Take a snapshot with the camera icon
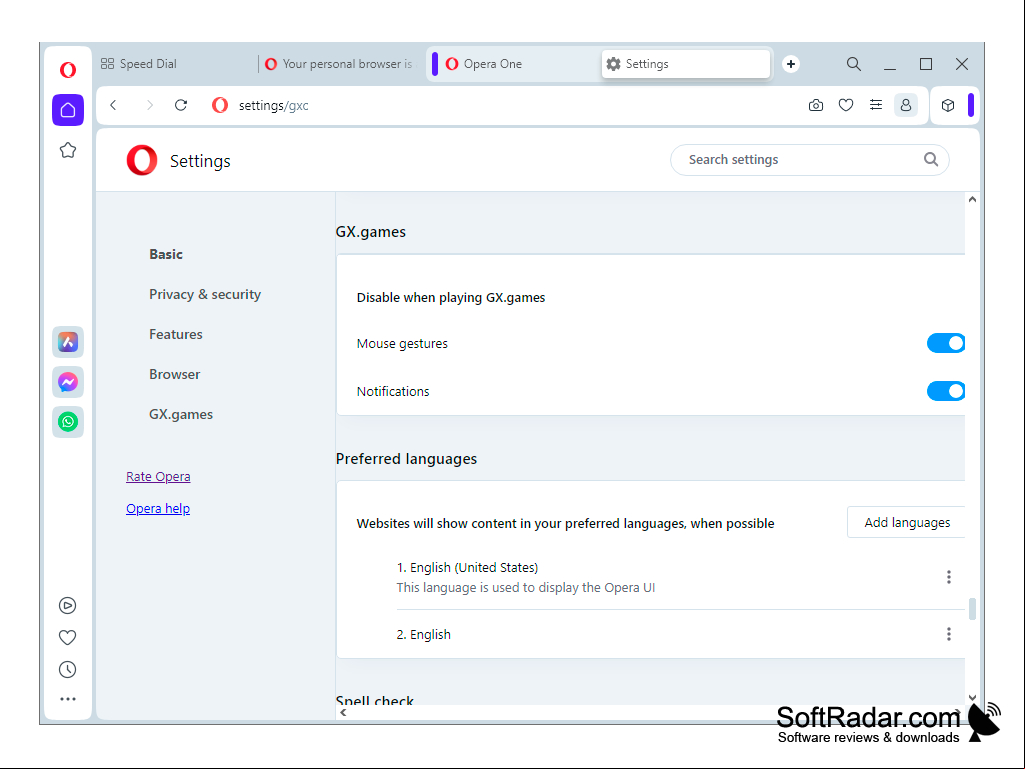The width and height of the screenshot is (1025, 769). (x=816, y=105)
